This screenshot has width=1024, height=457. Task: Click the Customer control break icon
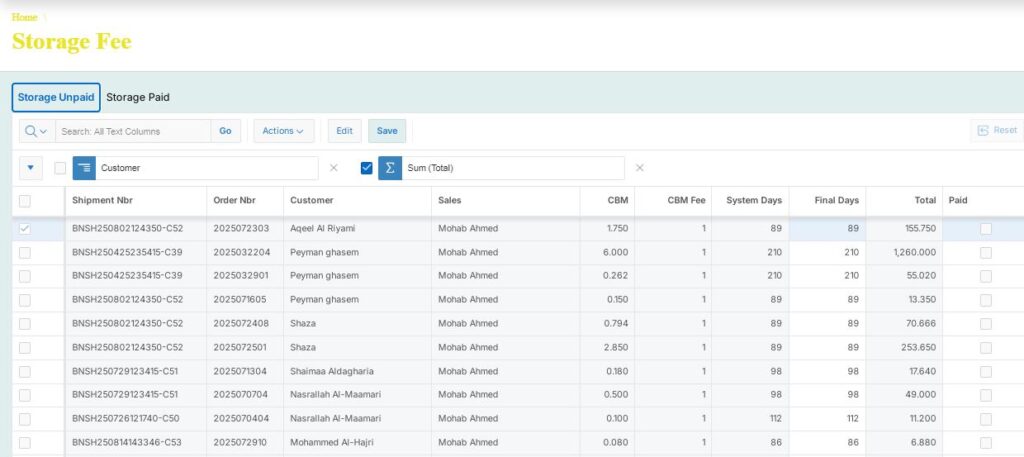(84, 168)
